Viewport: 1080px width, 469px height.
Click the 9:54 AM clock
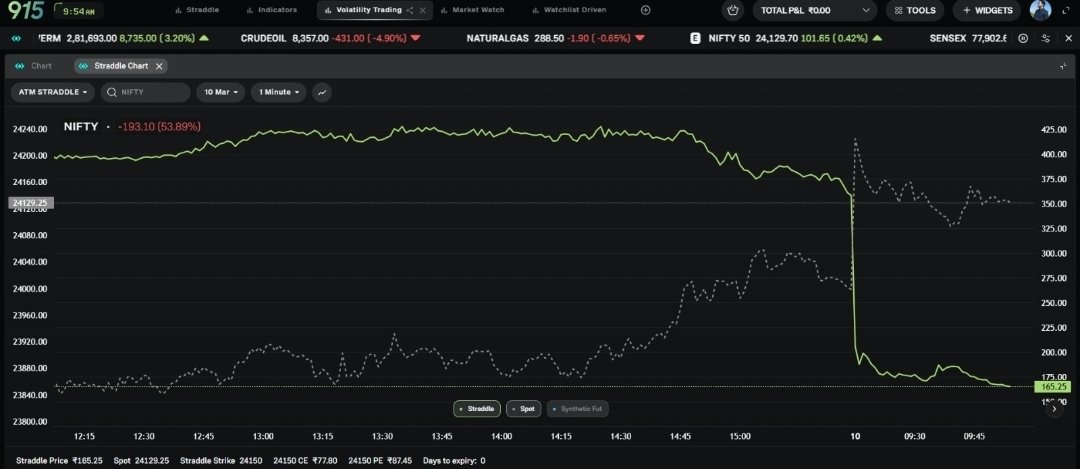point(79,11)
